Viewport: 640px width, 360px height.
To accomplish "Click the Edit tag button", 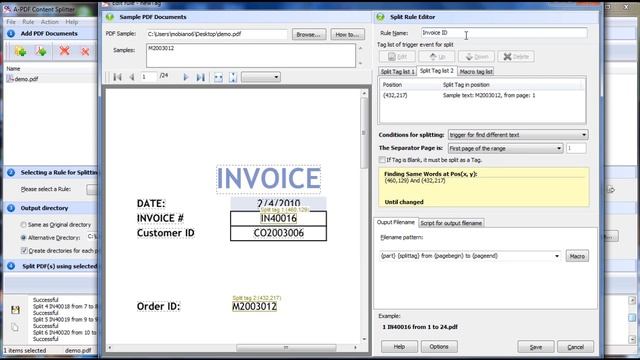I will click(x=397, y=57).
